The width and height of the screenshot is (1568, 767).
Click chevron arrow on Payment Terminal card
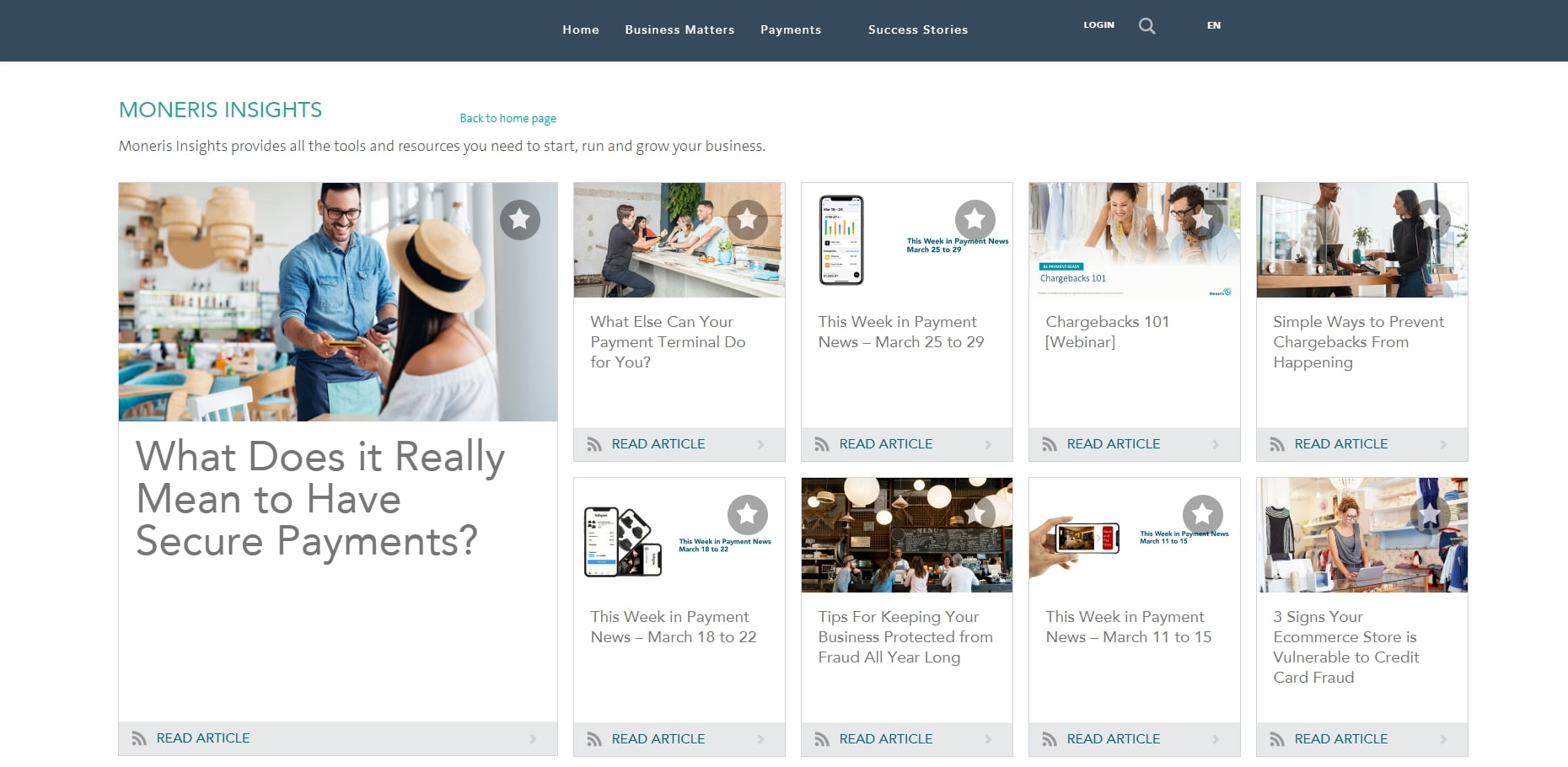[x=760, y=444]
